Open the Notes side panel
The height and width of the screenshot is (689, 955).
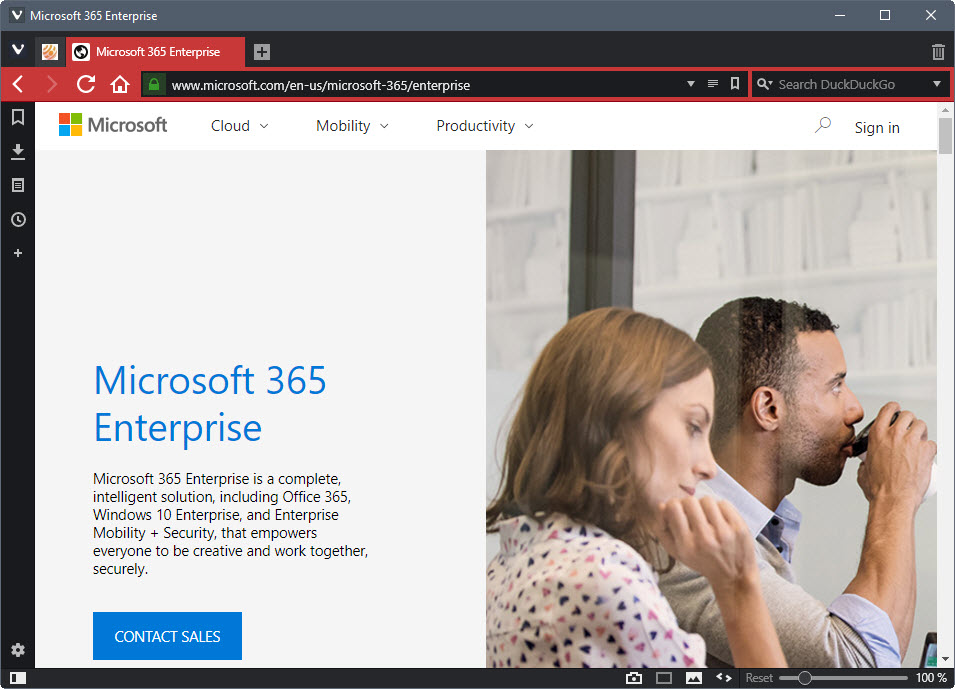pos(18,185)
